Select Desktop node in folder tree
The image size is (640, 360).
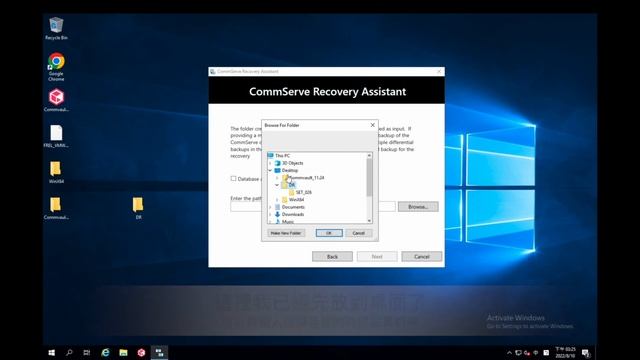[290, 170]
